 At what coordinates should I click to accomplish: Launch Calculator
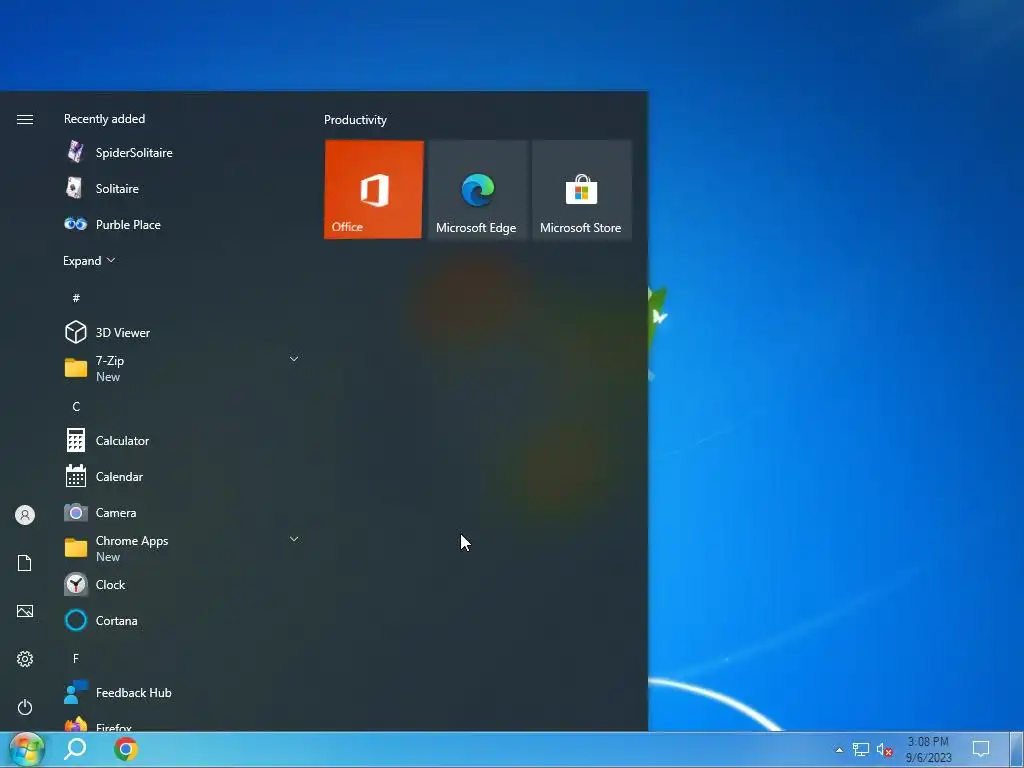[x=183, y=440]
